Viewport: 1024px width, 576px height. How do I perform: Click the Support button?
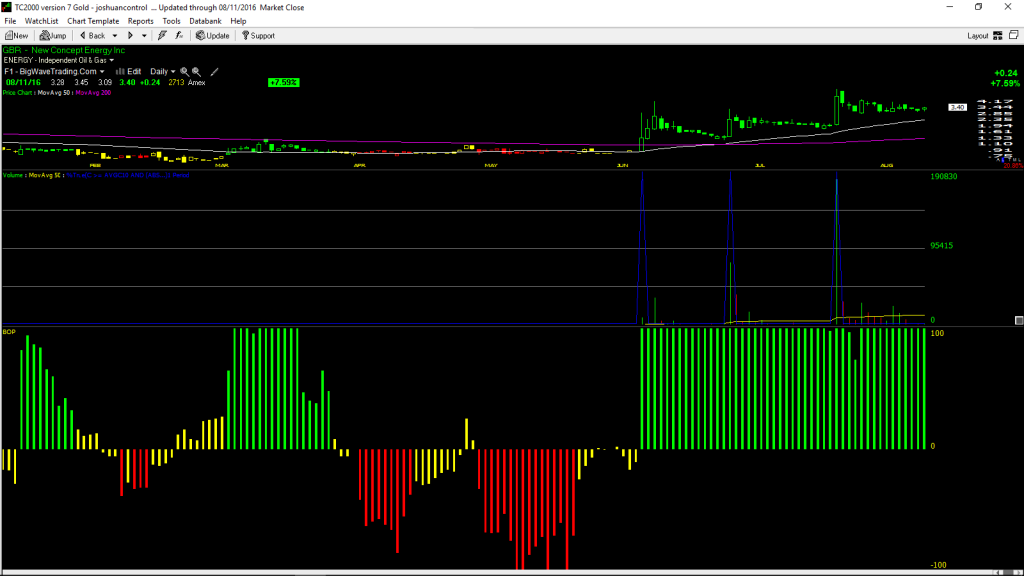[x=259, y=36]
